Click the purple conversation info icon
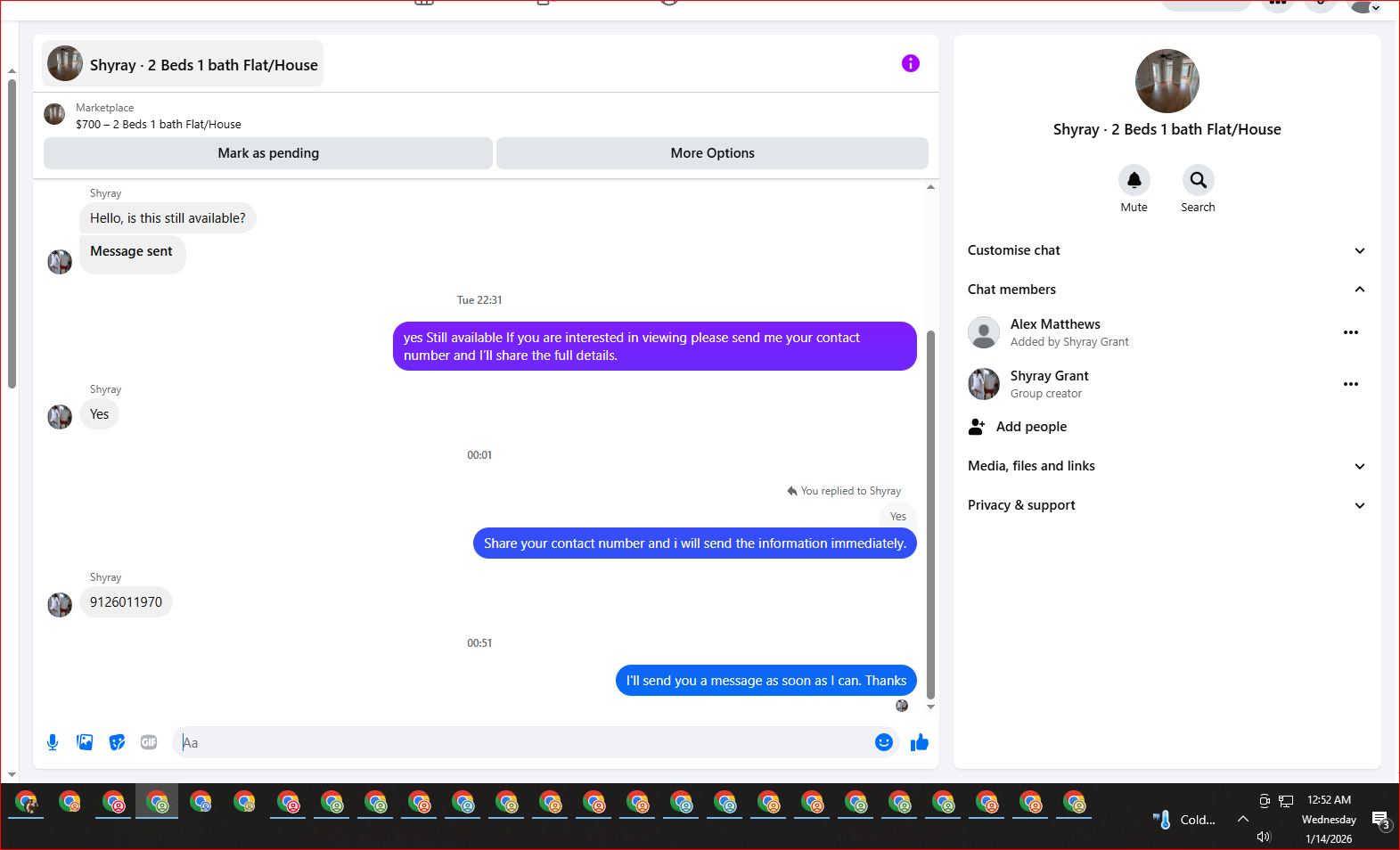The width and height of the screenshot is (1400, 850). coord(910,63)
